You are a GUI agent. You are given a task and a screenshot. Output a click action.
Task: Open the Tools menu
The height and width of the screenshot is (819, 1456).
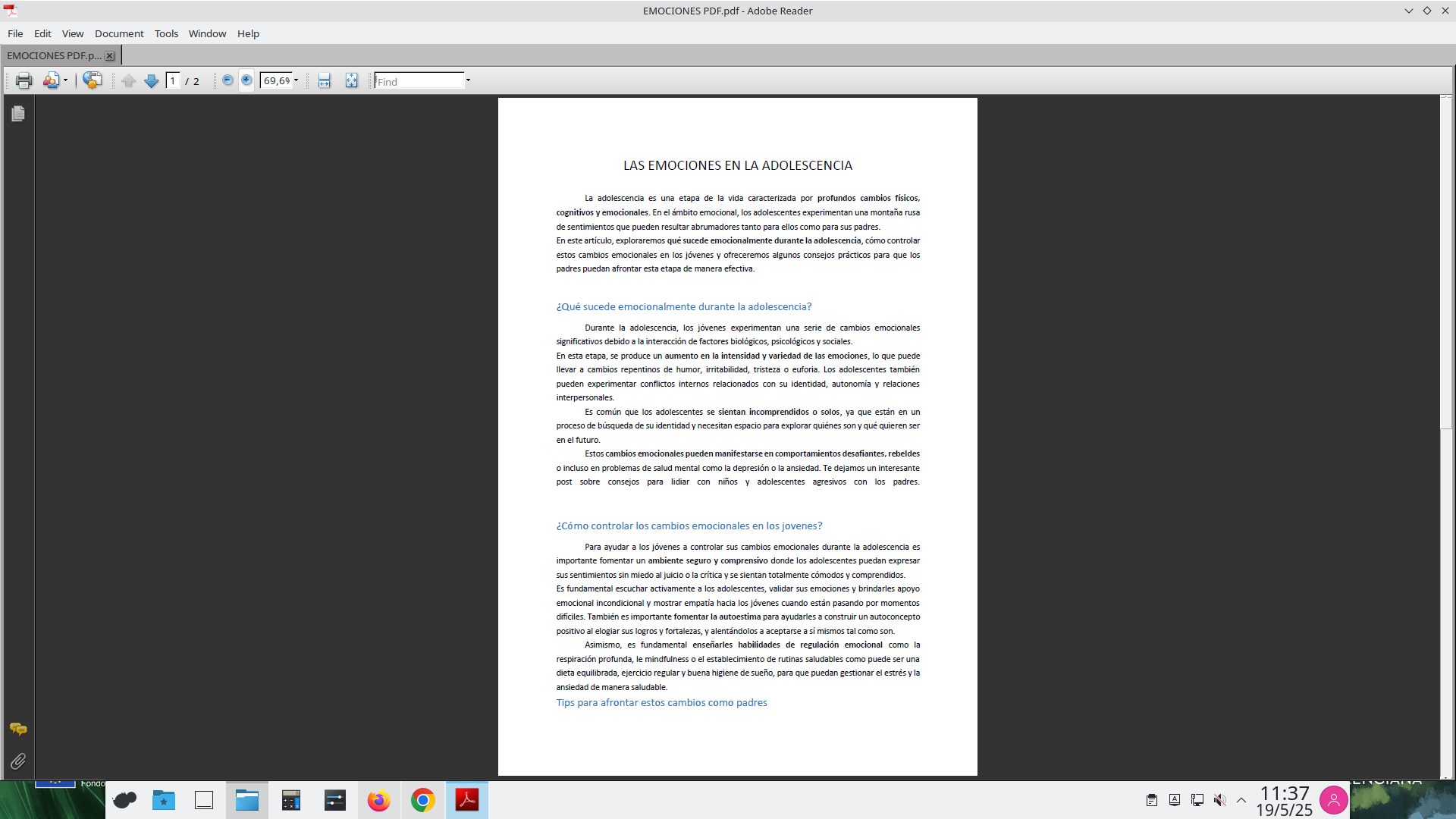pyautogui.click(x=166, y=33)
